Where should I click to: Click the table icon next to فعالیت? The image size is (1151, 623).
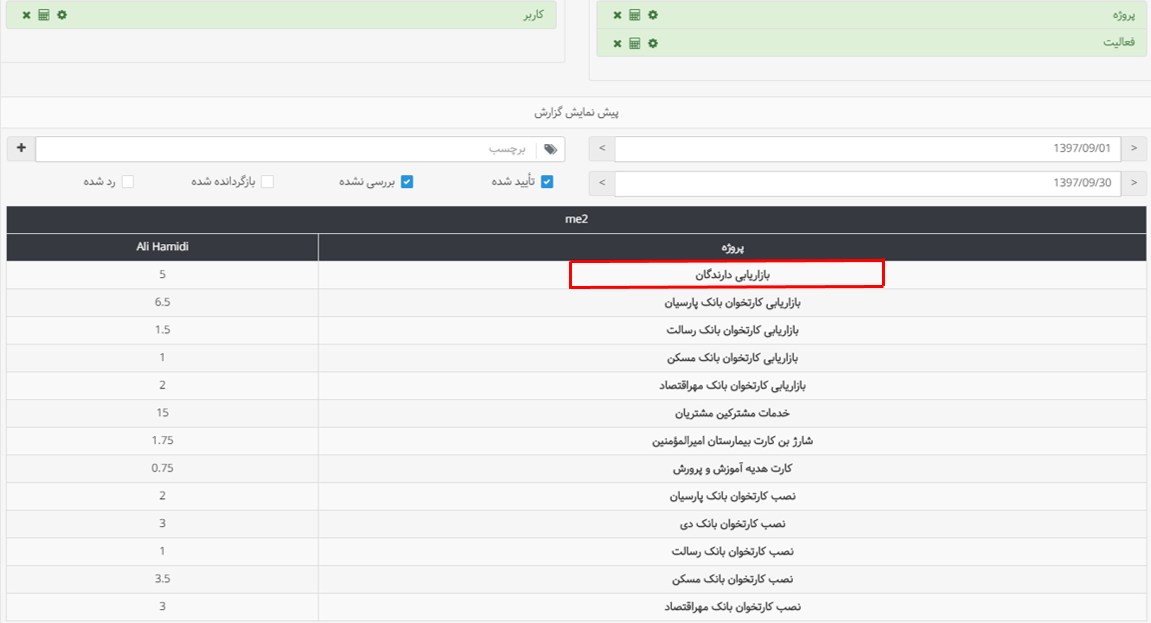pos(636,43)
